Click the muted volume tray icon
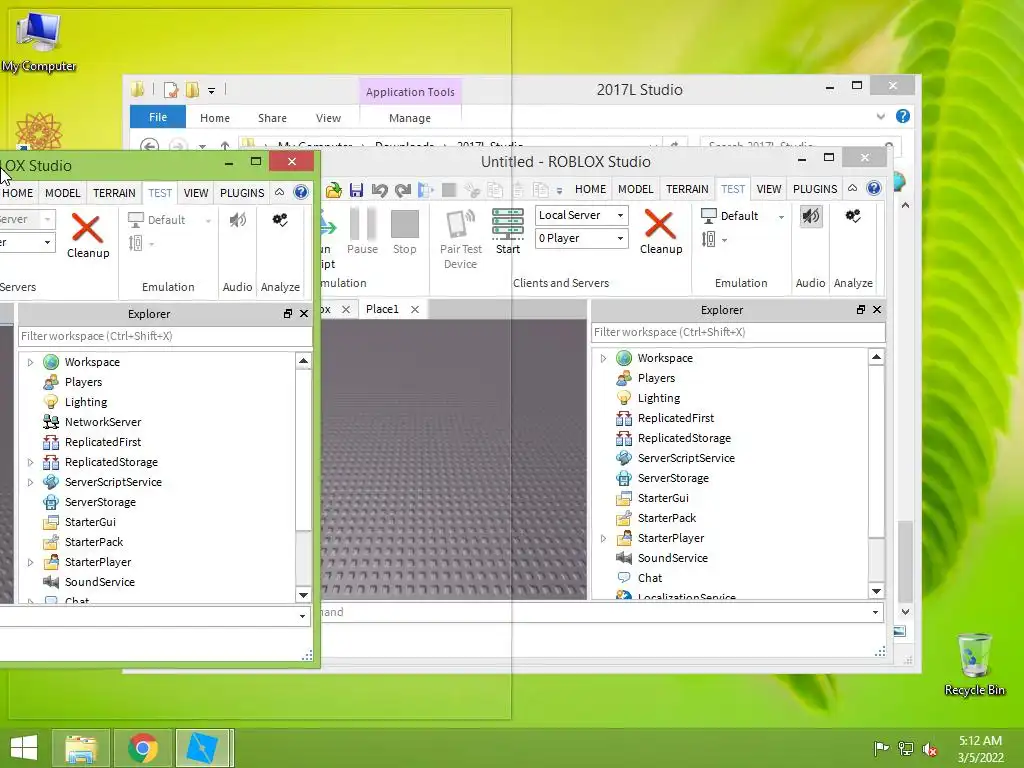The height and width of the screenshot is (768, 1024). pyautogui.click(x=930, y=749)
